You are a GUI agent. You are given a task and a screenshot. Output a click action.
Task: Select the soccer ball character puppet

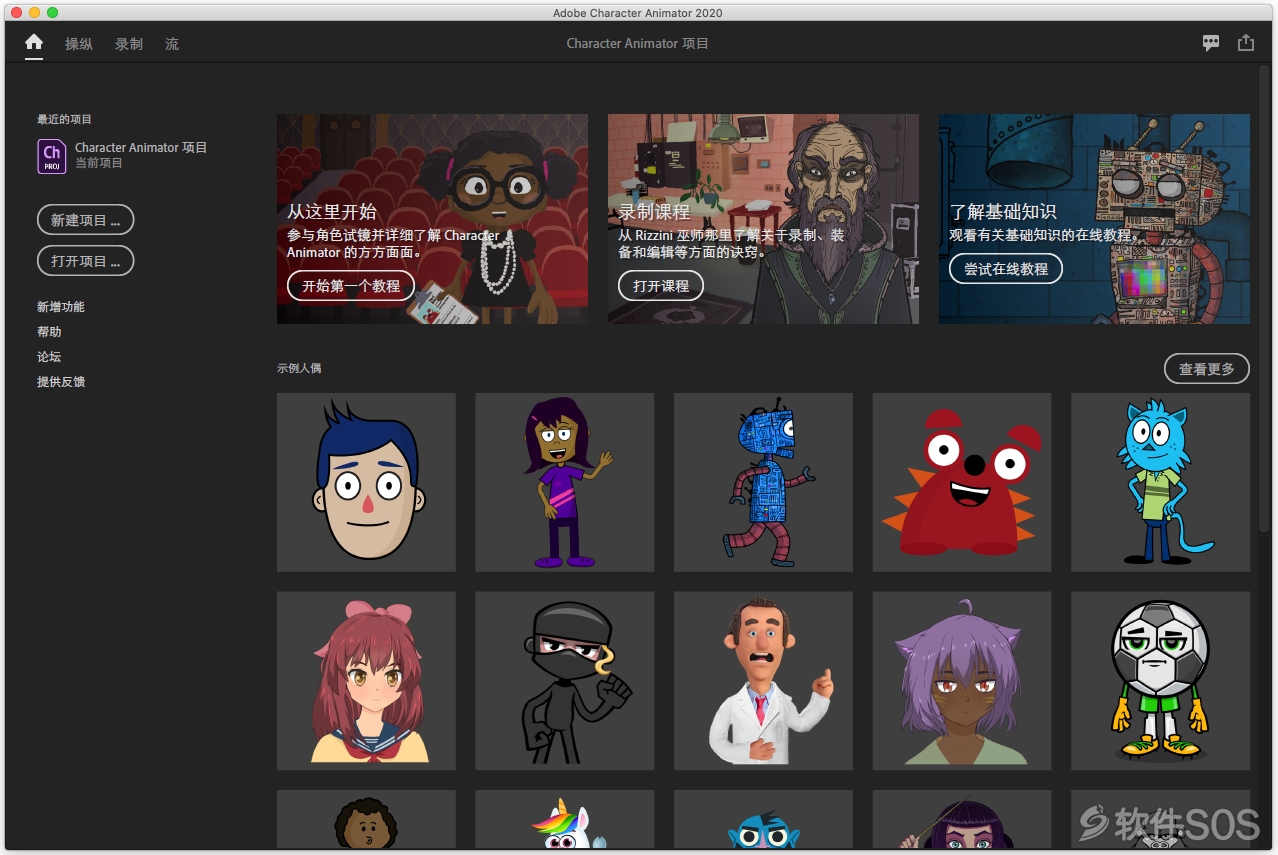click(x=1160, y=681)
